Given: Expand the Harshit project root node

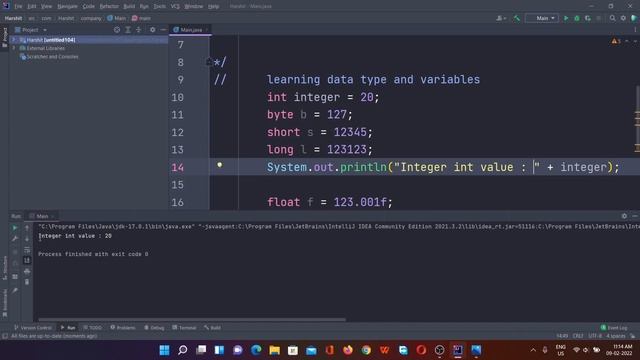Looking at the screenshot, I should (x=14, y=40).
